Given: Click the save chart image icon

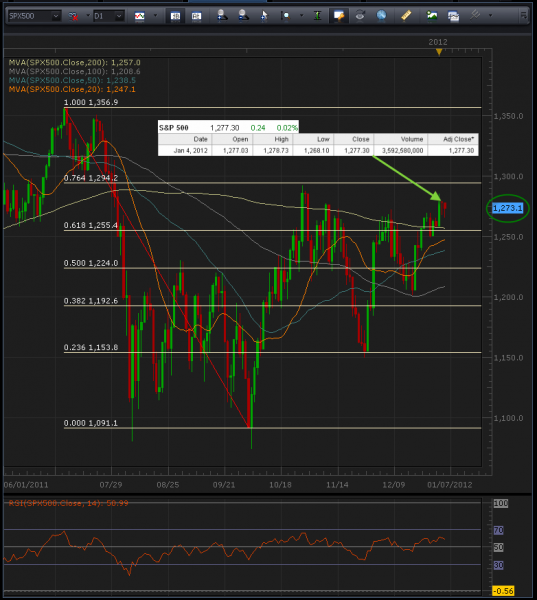Looking at the screenshot, I should pyautogui.click(x=432, y=15).
